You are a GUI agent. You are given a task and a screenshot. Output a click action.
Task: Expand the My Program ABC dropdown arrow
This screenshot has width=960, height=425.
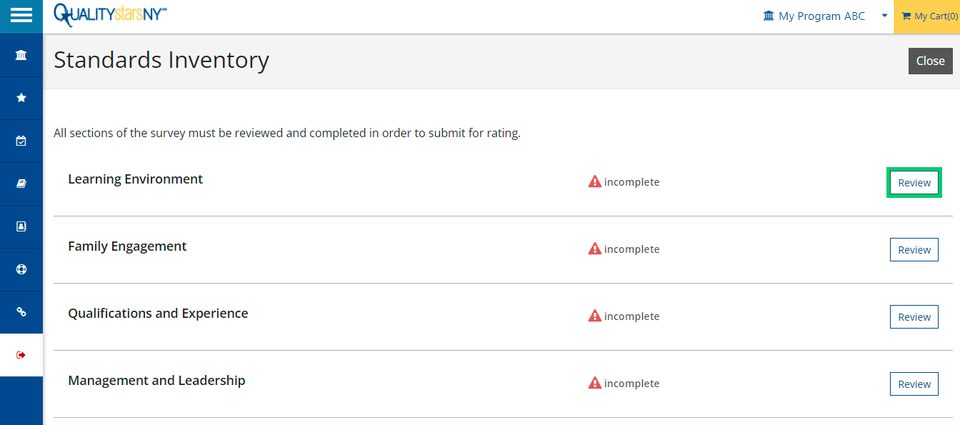pos(884,16)
